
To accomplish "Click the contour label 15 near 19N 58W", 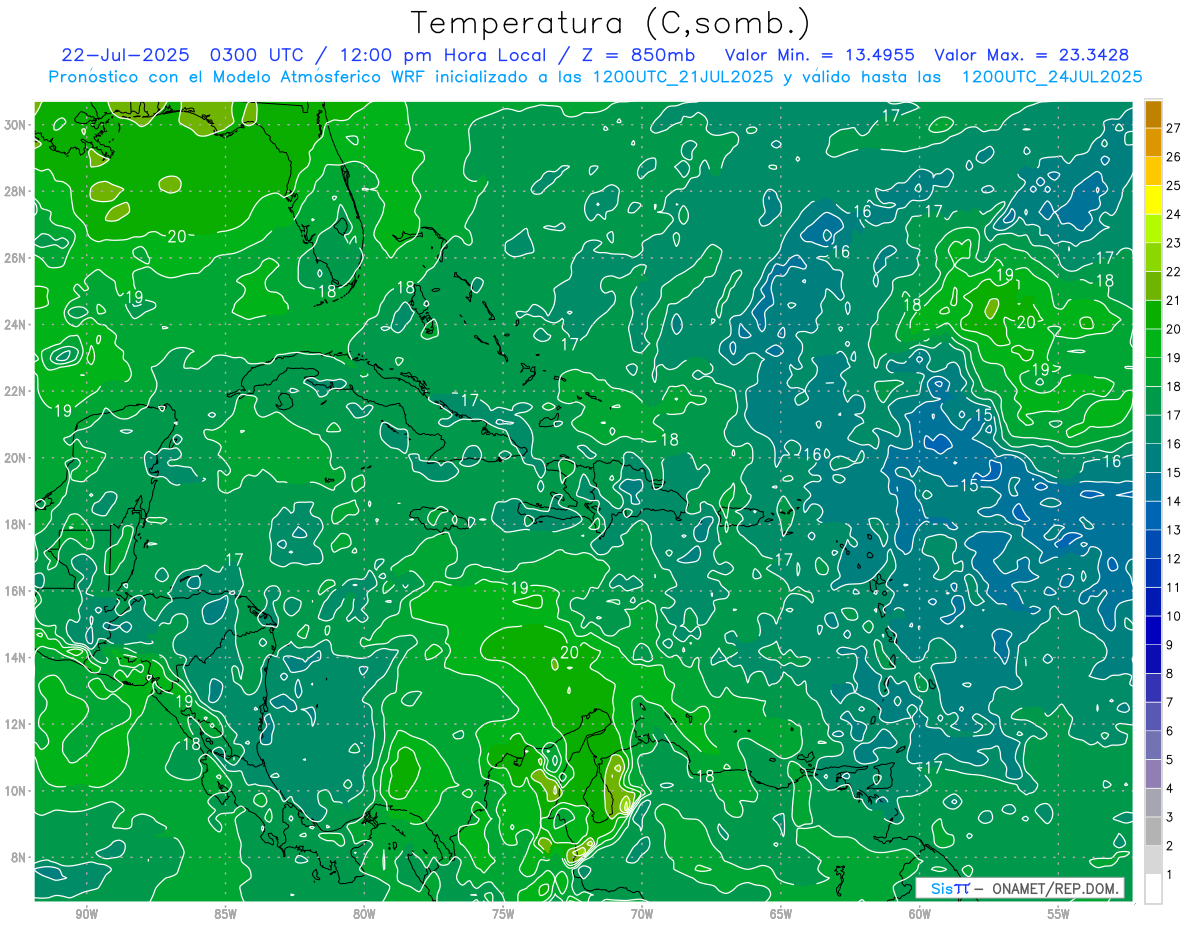I will pyautogui.click(x=970, y=486).
